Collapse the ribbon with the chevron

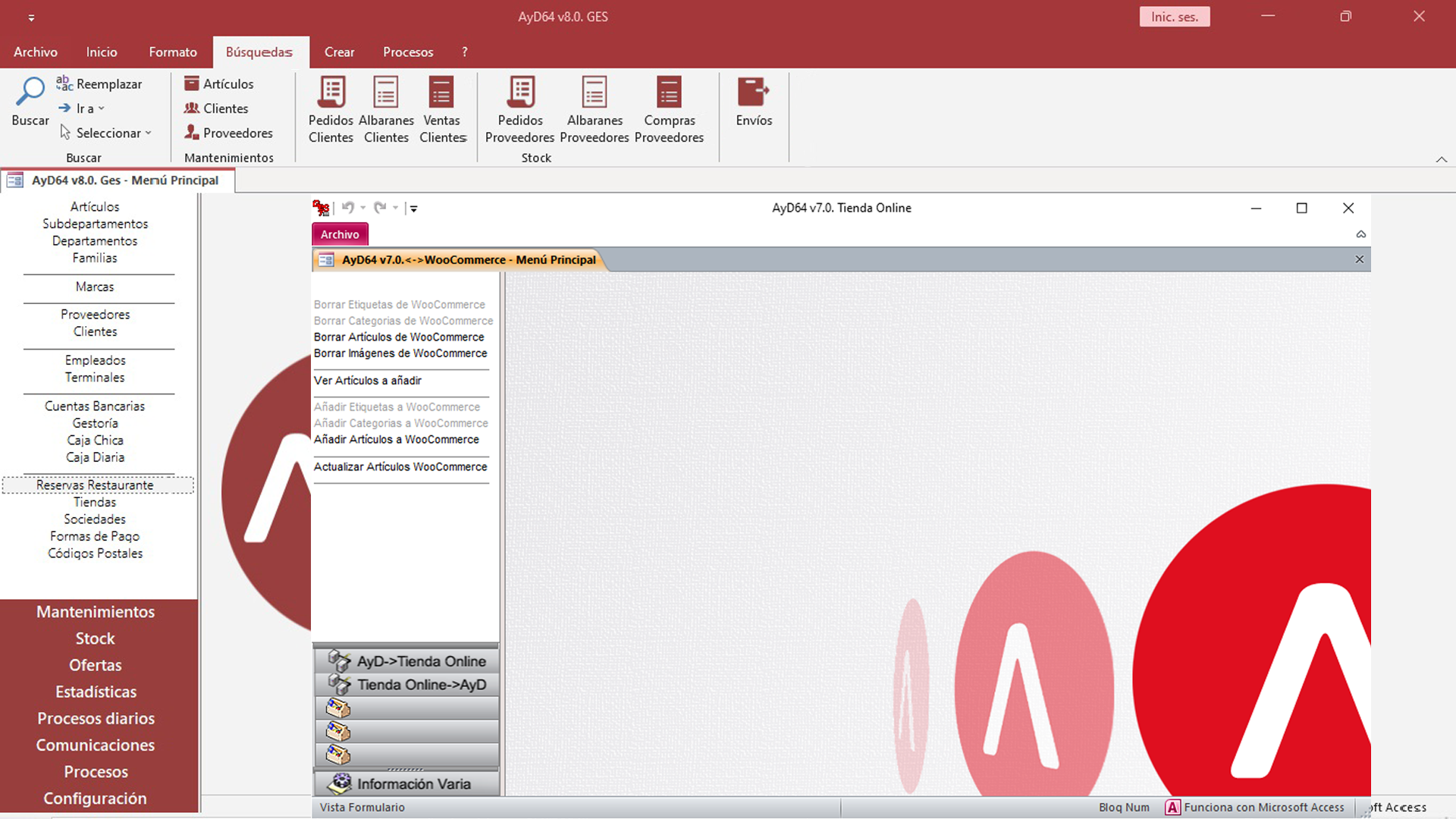(x=1442, y=159)
